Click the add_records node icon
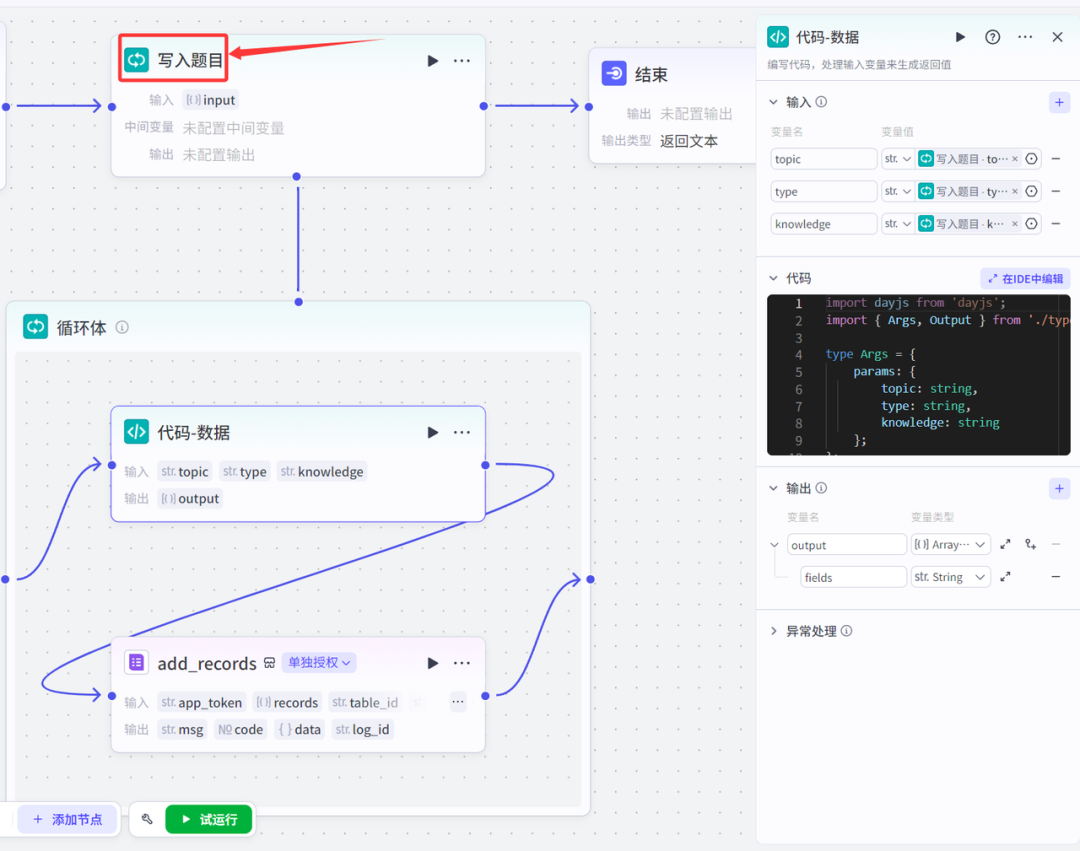 pyautogui.click(x=136, y=662)
